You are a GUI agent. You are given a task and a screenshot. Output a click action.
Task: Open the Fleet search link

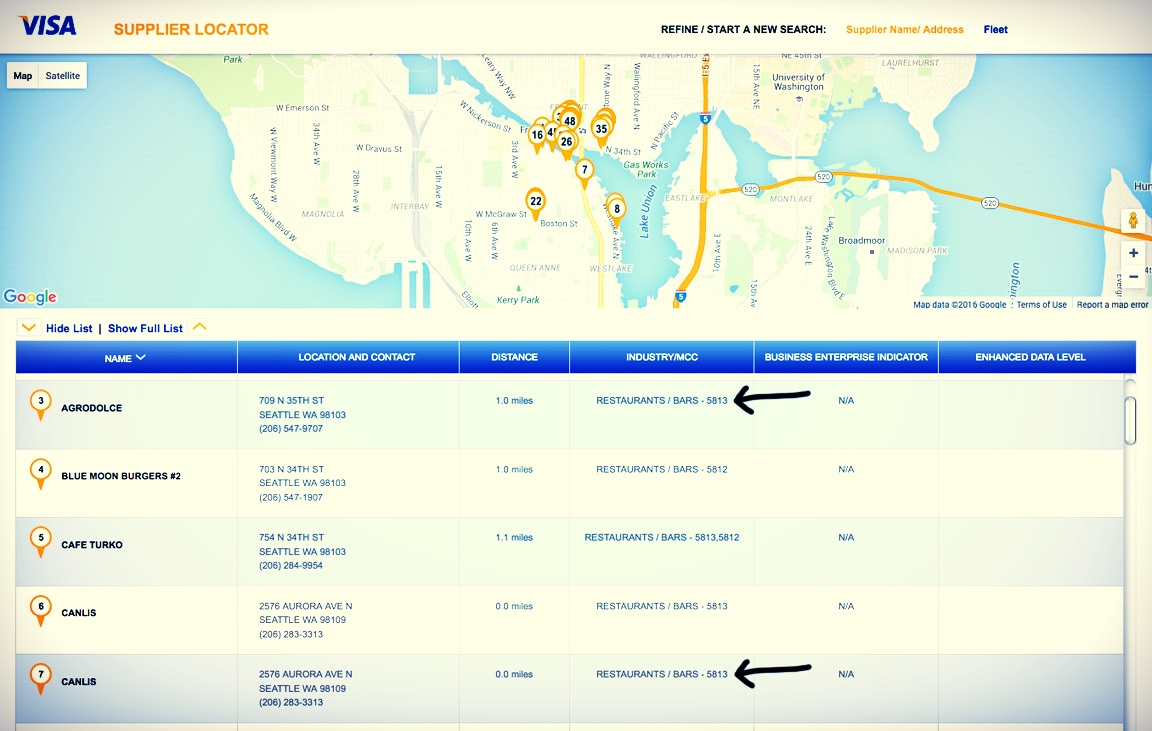pos(996,29)
